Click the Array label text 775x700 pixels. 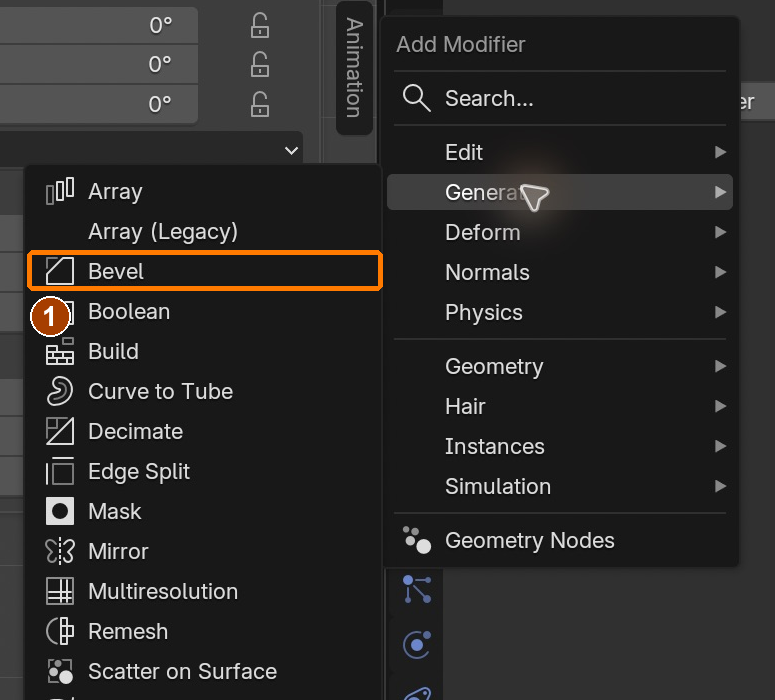(115, 192)
